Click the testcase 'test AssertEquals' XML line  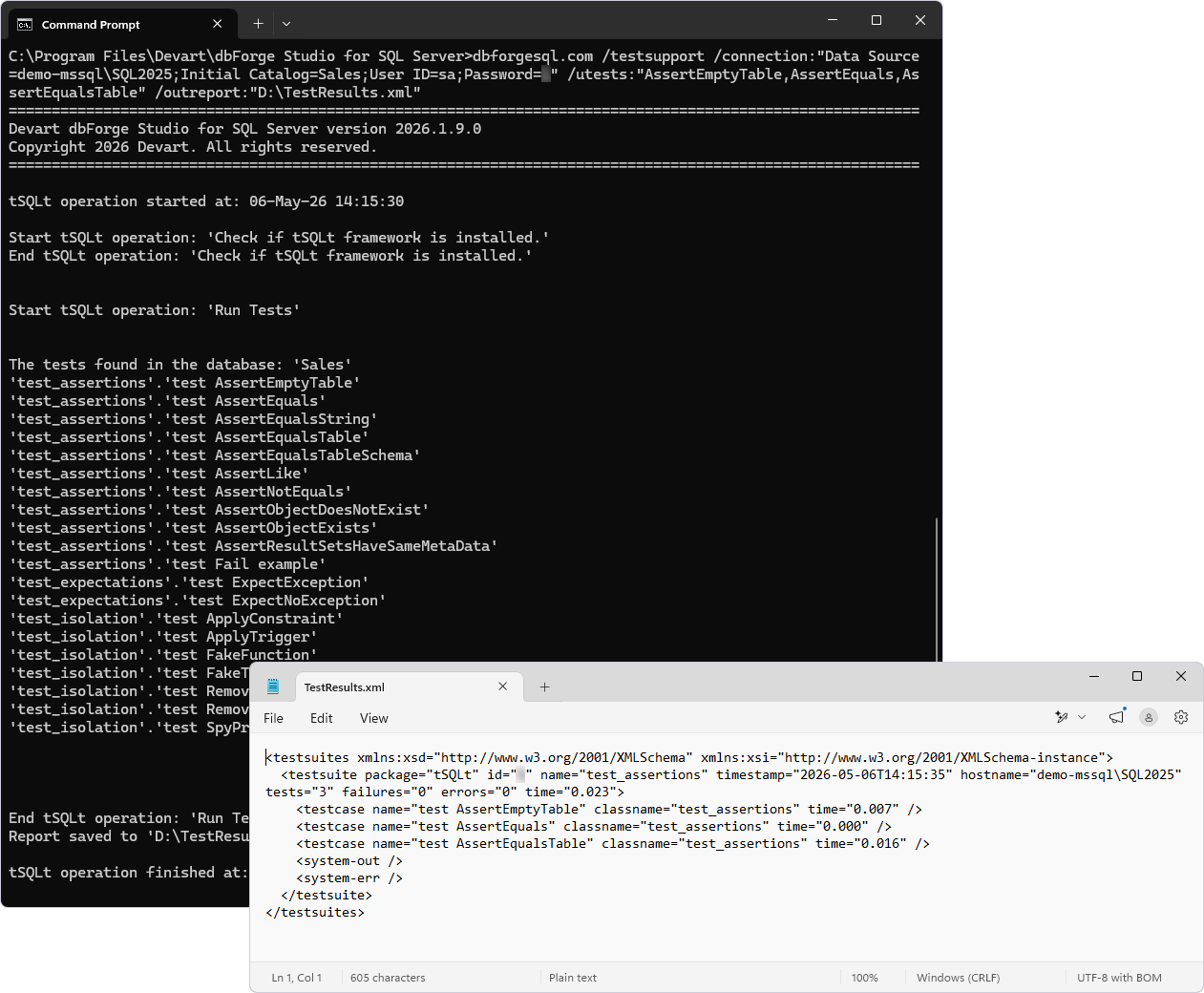click(x=594, y=826)
